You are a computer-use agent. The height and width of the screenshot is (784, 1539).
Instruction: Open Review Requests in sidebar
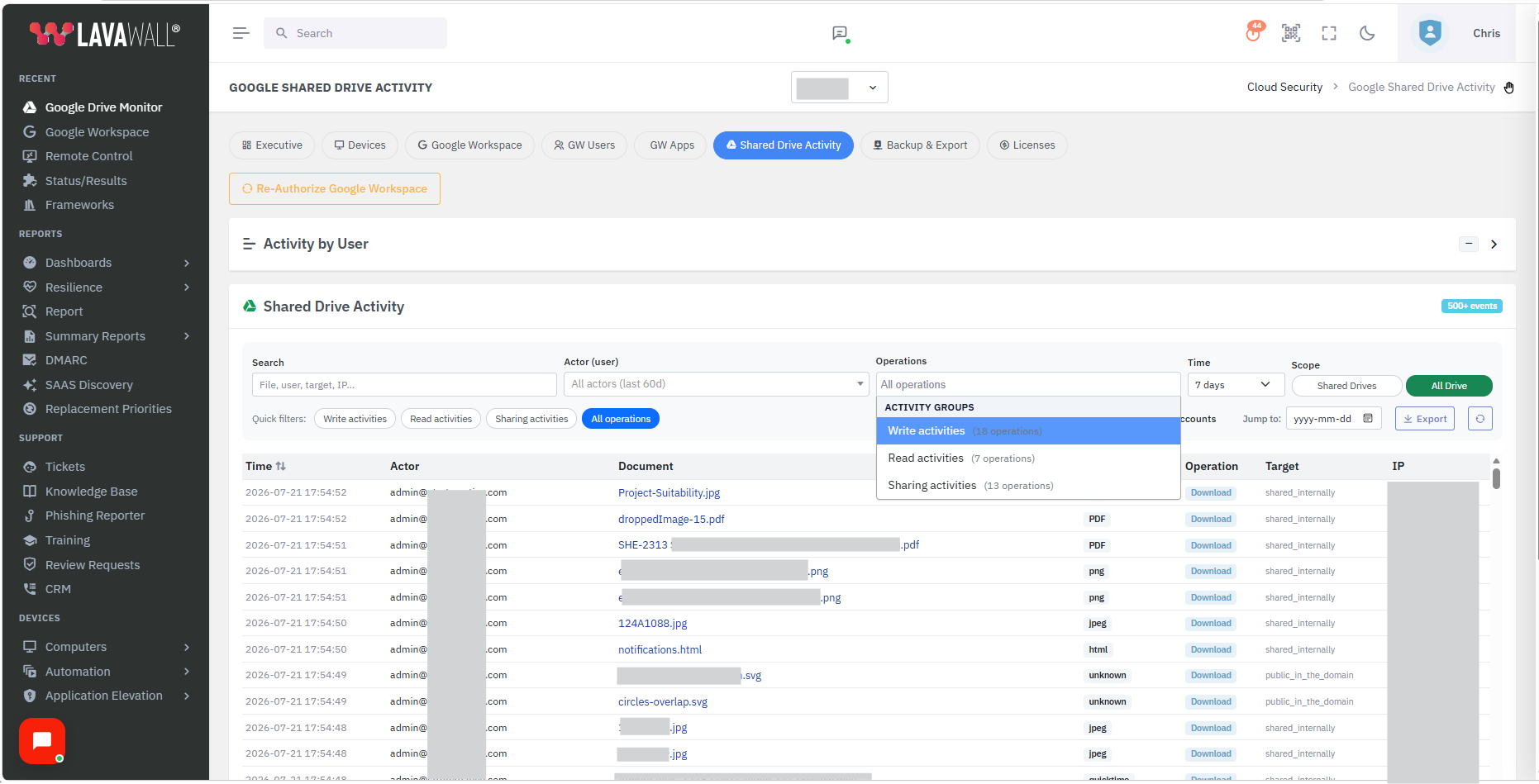[x=93, y=565]
